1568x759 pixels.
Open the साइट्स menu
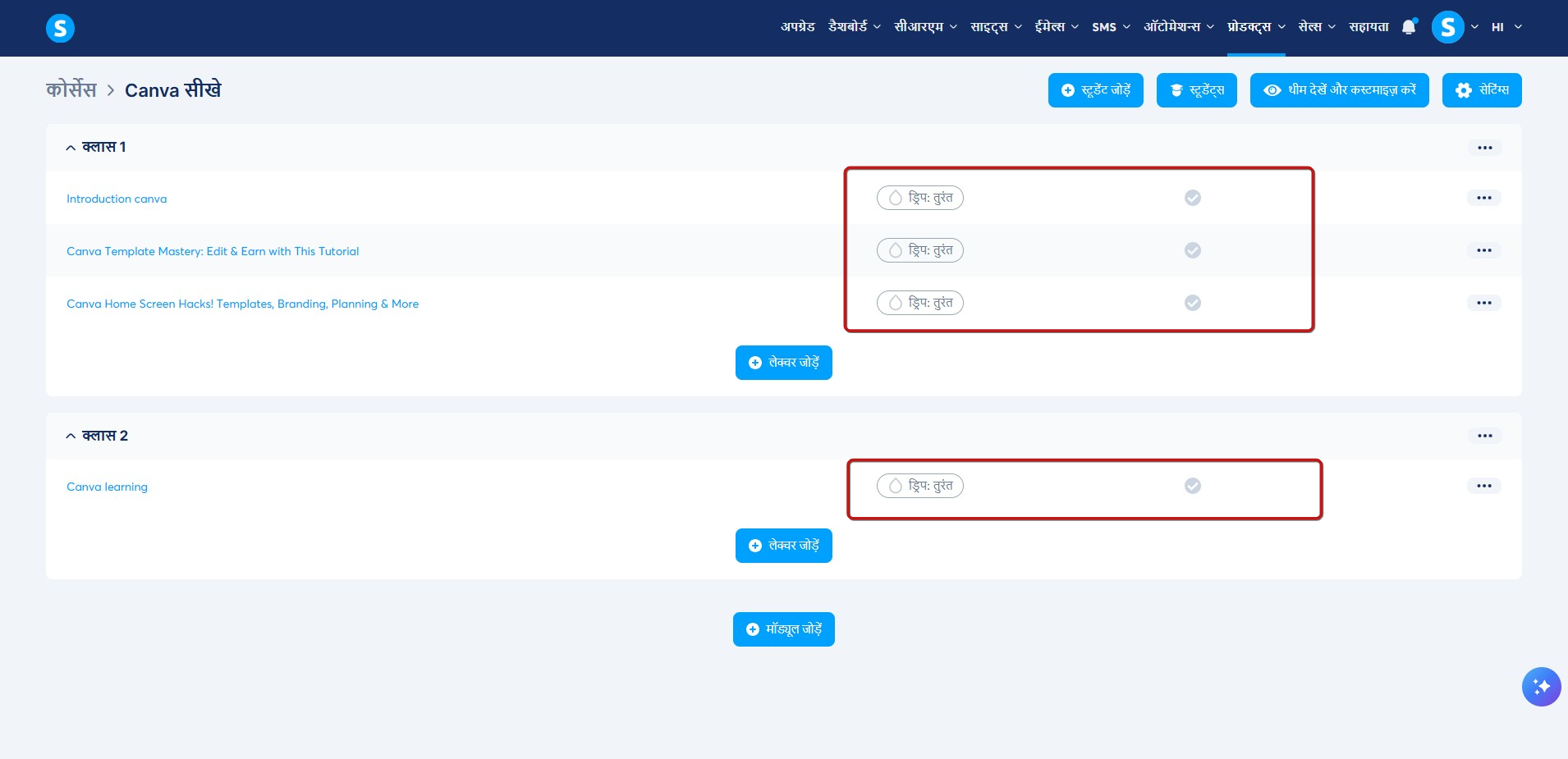pyautogui.click(x=996, y=26)
